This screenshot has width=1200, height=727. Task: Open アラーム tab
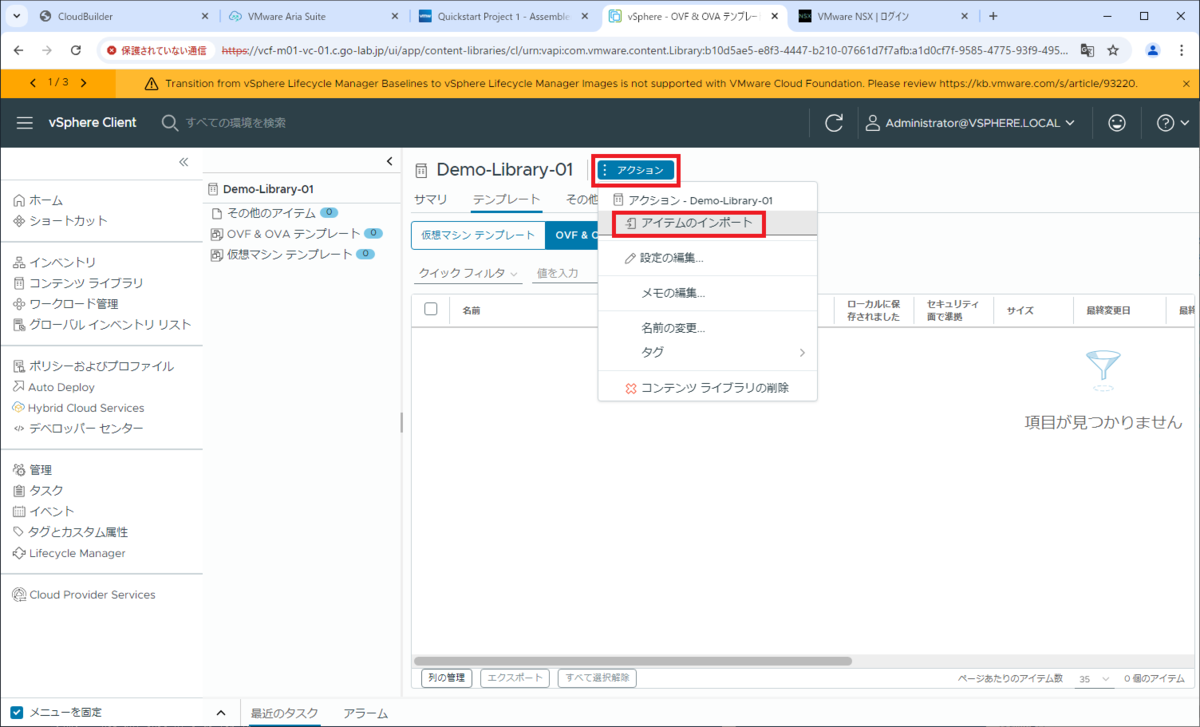pos(365,713)
